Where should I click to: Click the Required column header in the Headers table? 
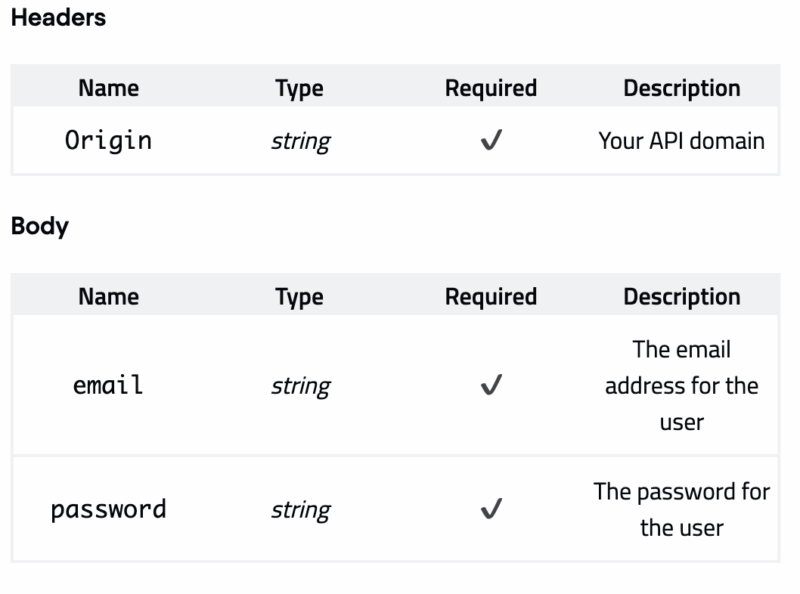pyautogui.click(x=490, y=88)
